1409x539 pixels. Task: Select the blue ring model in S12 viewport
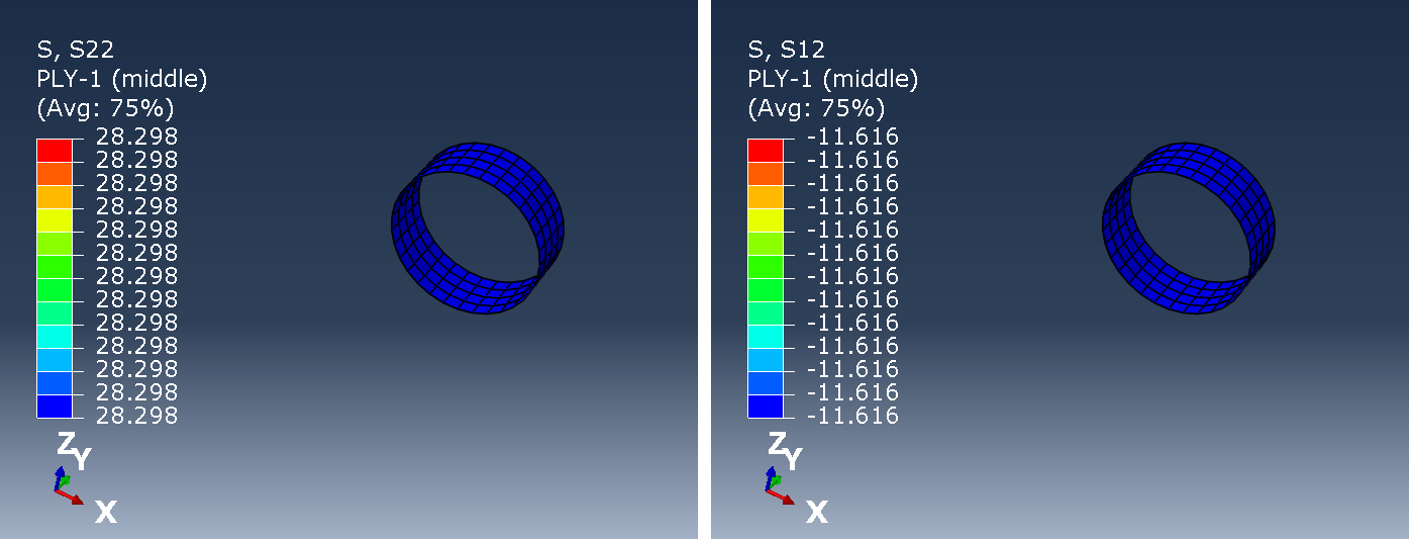1188,230
